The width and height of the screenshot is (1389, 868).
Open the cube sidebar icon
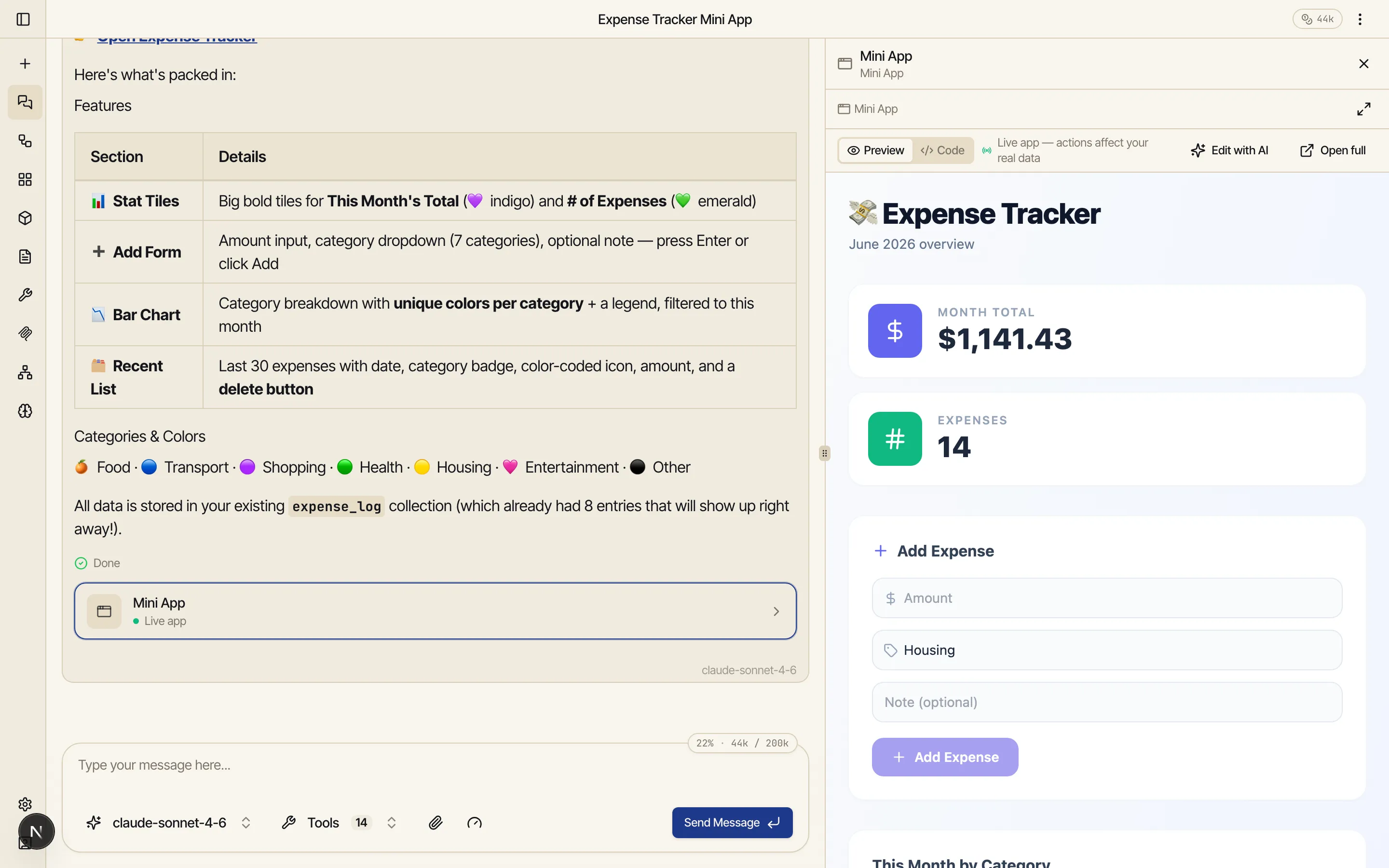pos(25,218)
